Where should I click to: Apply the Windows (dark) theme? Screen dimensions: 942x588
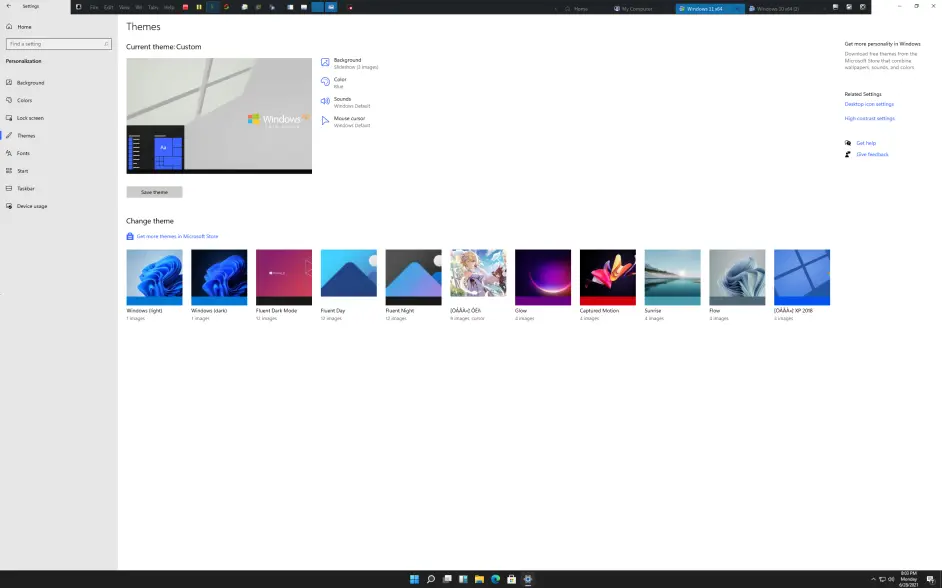[219, 277]
